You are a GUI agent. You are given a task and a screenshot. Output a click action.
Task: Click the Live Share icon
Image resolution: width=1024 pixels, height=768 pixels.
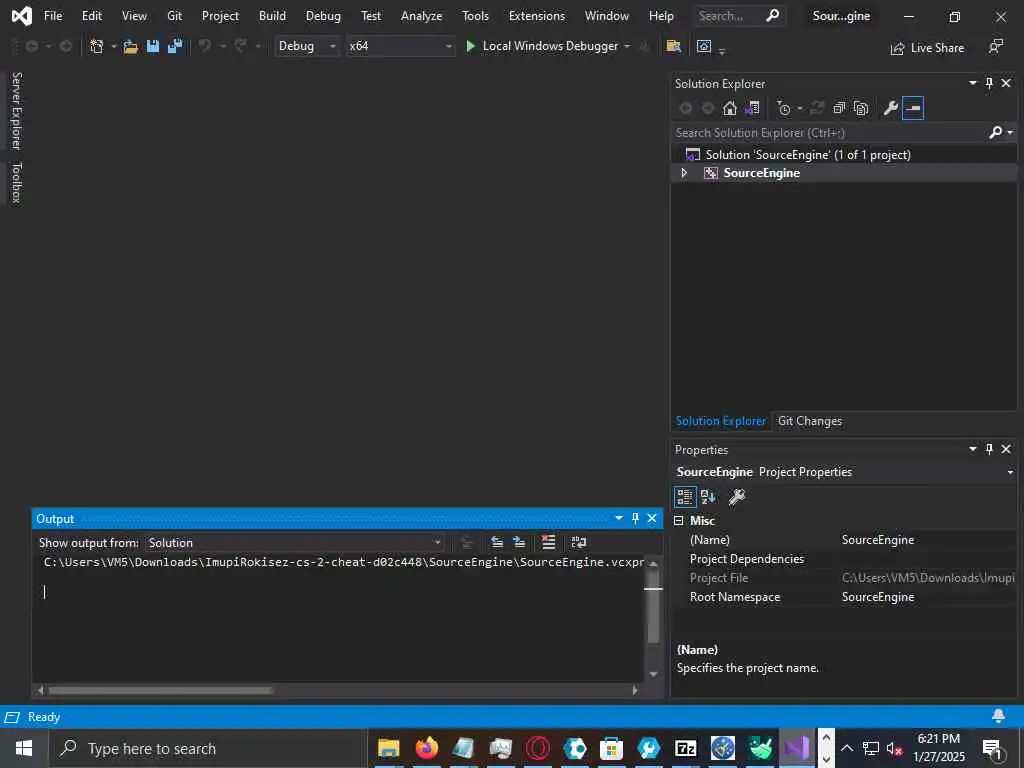897,48
